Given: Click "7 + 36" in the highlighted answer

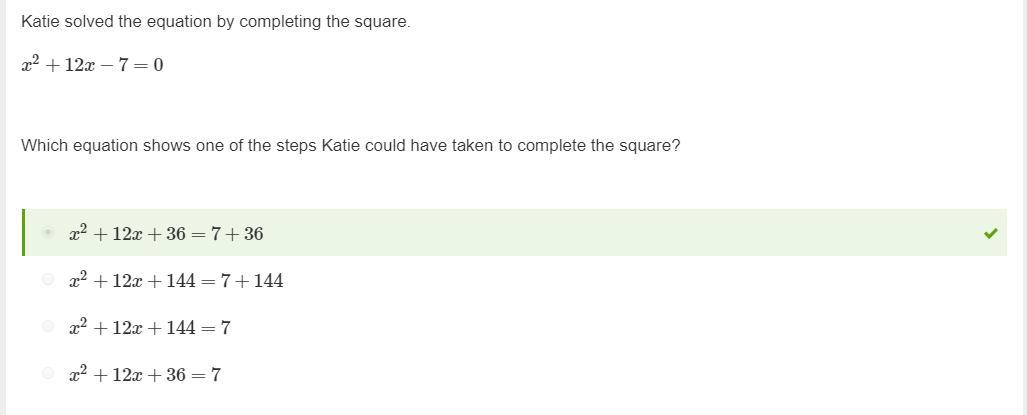Looking at the screenshot, I should 241,234.
